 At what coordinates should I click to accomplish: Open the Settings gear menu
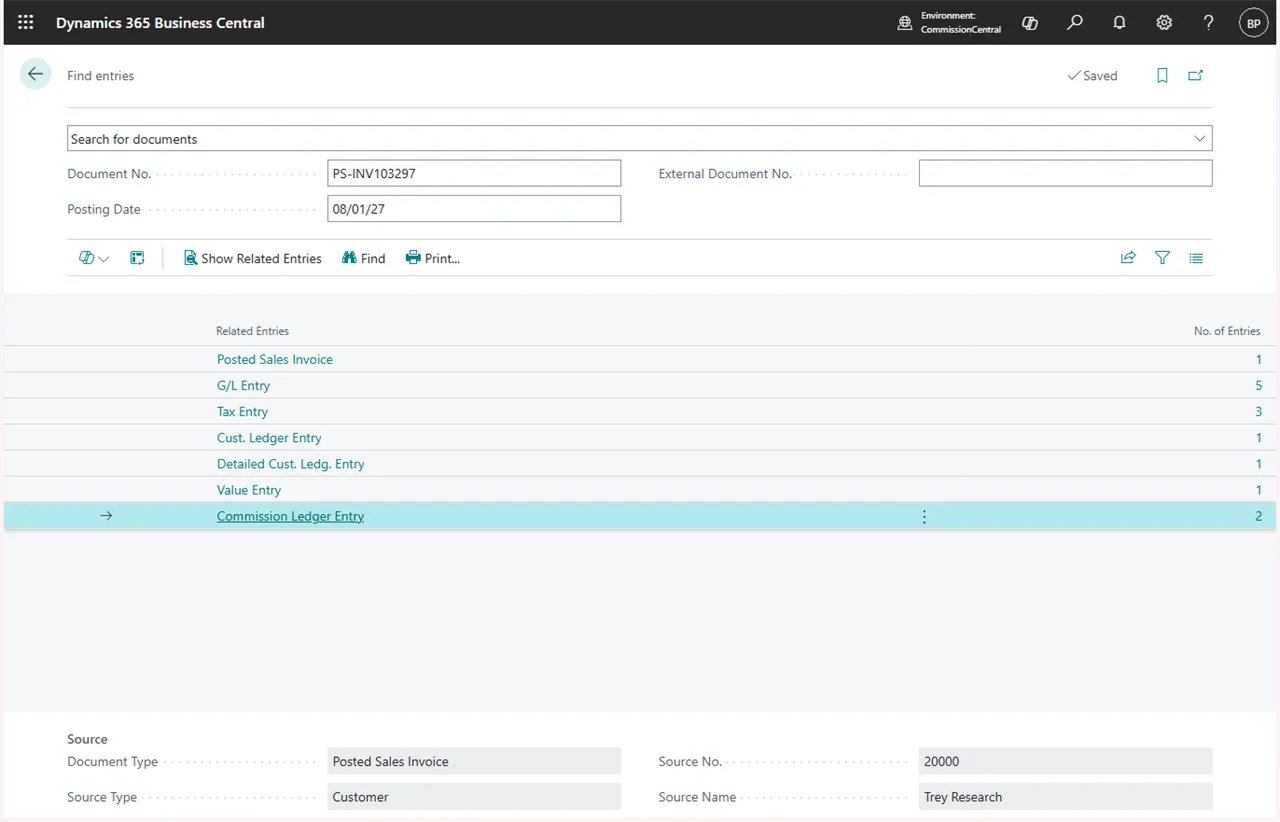1164,22
